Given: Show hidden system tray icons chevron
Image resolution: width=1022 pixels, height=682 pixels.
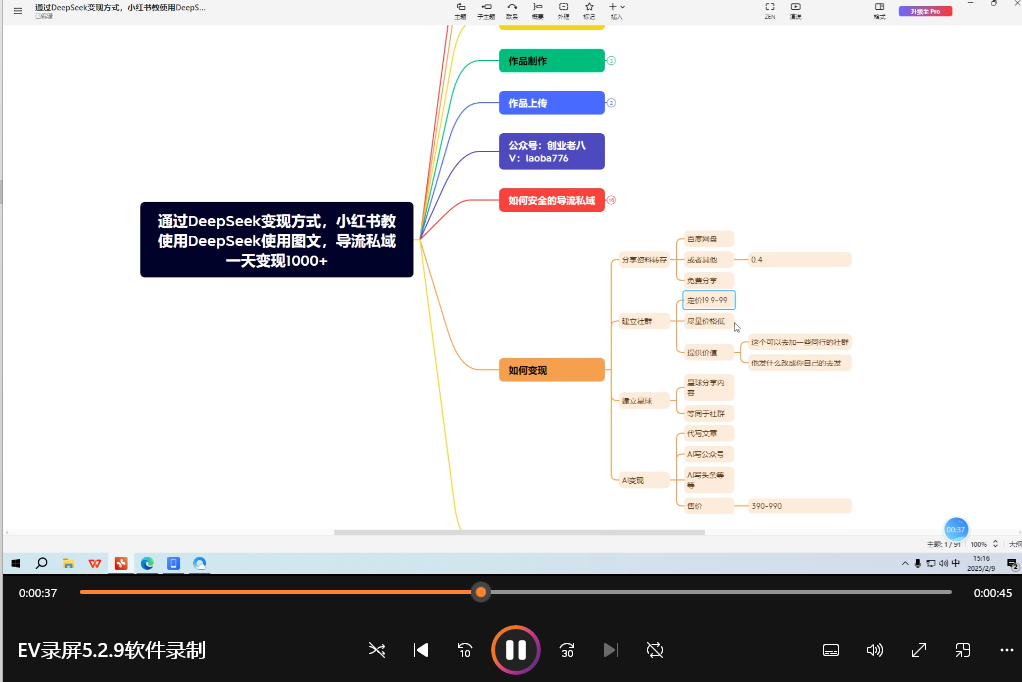Looking at the screenshot, I should click(905, 563).
